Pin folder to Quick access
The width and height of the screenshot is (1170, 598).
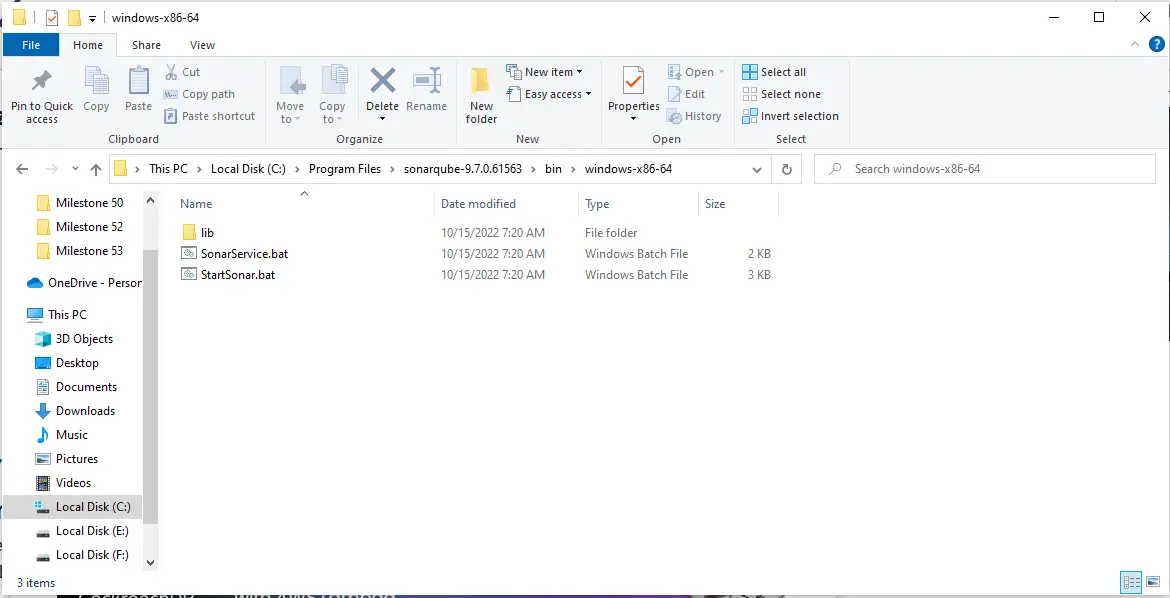pos(42,96)
